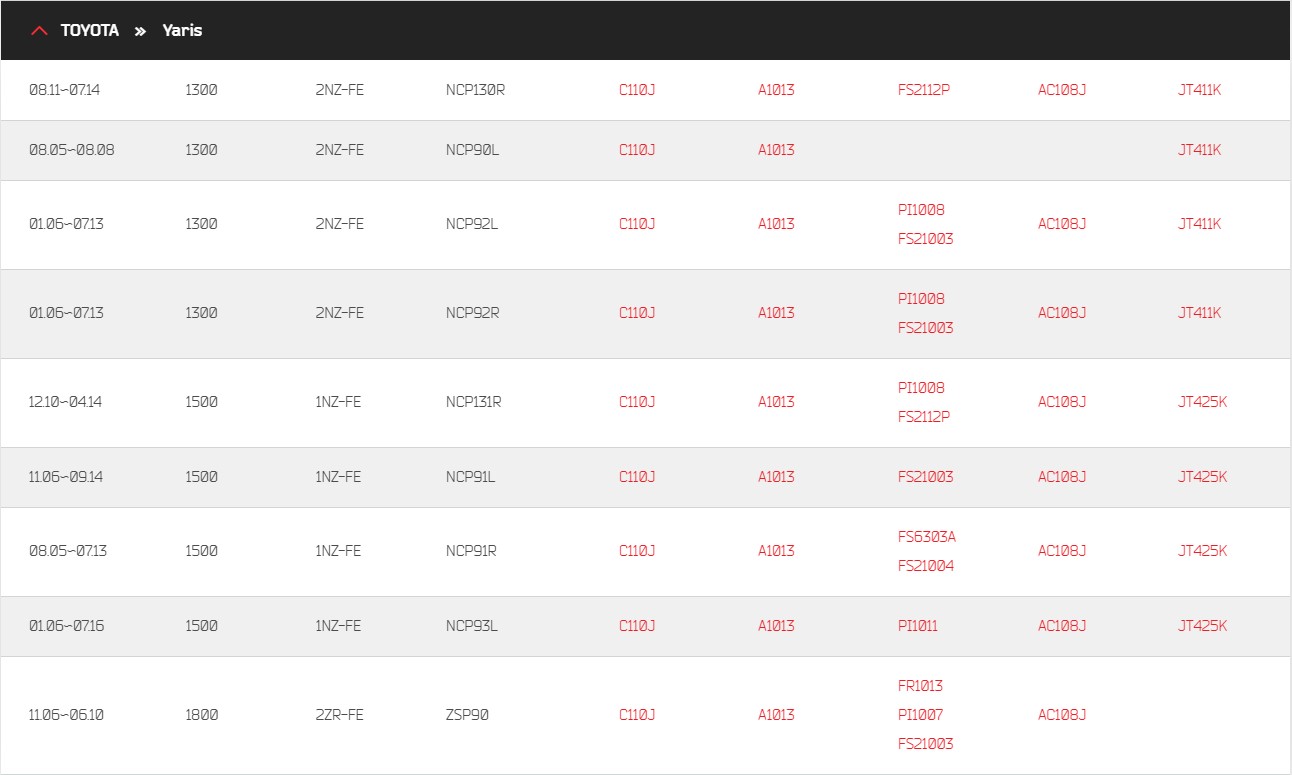Open JT411K link in NCP90L row
Image resolution: width=1292 pixels, height=775 pixels.
pos(1200,150)
